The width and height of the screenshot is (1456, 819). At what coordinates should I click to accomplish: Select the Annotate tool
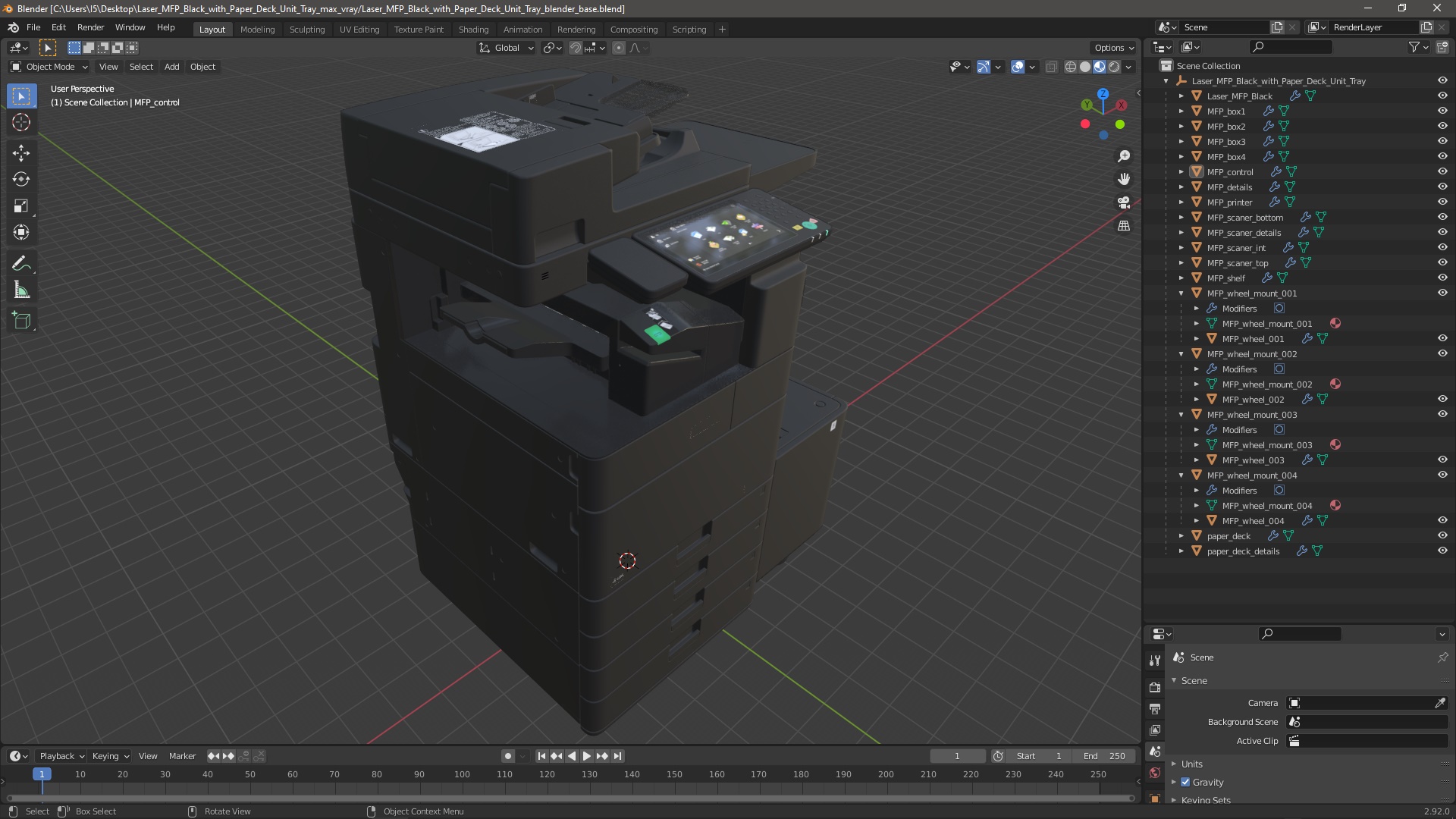tap(21, 264)
